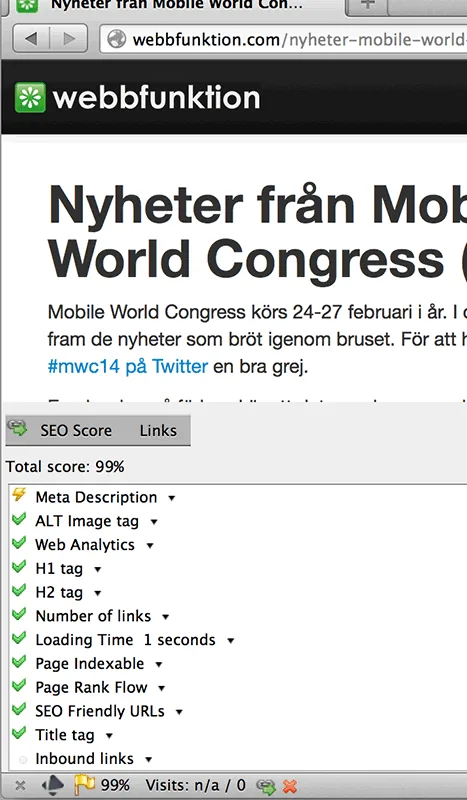
Task: Click the browser back arrow button
Action: pos(31,39)
